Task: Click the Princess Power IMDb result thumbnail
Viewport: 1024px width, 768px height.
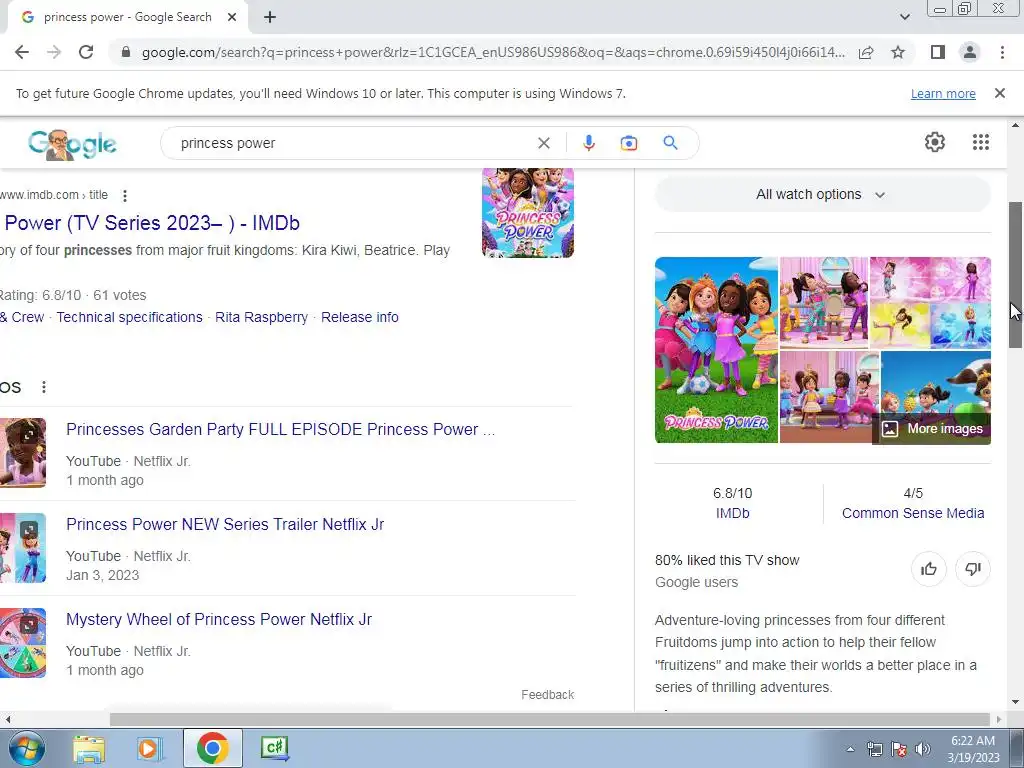Action: 528,213
